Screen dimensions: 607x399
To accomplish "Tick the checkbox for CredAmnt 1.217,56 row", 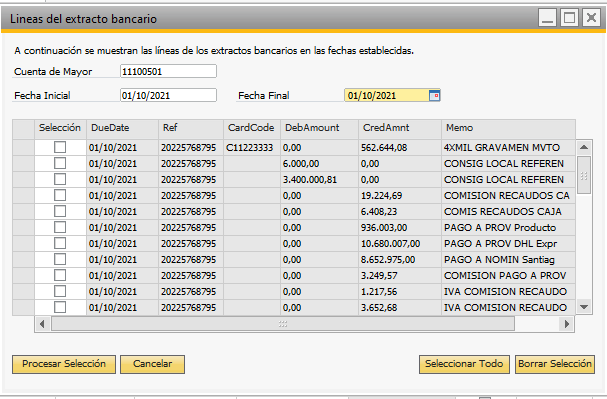I will coord(60,291).
